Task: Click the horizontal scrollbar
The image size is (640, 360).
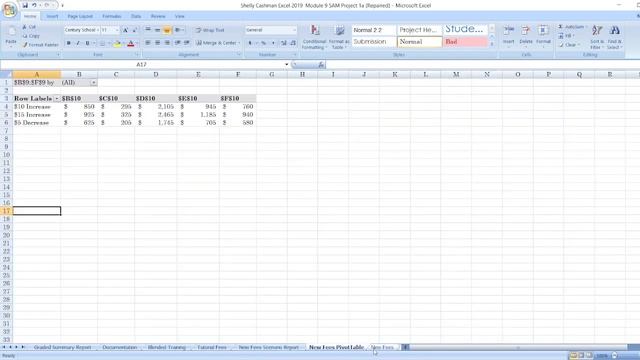Action: (518, 347)
